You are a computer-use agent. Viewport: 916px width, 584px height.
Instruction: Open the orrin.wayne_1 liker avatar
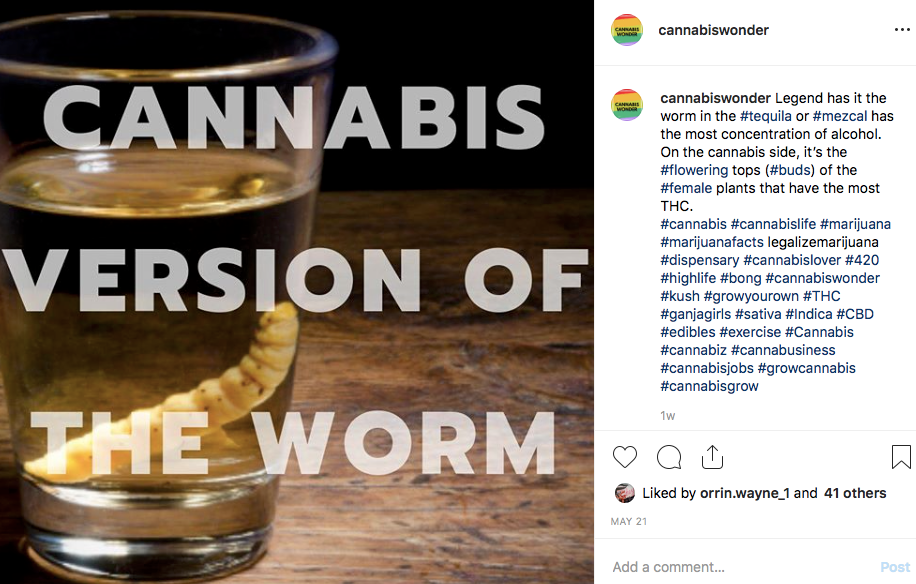click(x=624, y=493)
